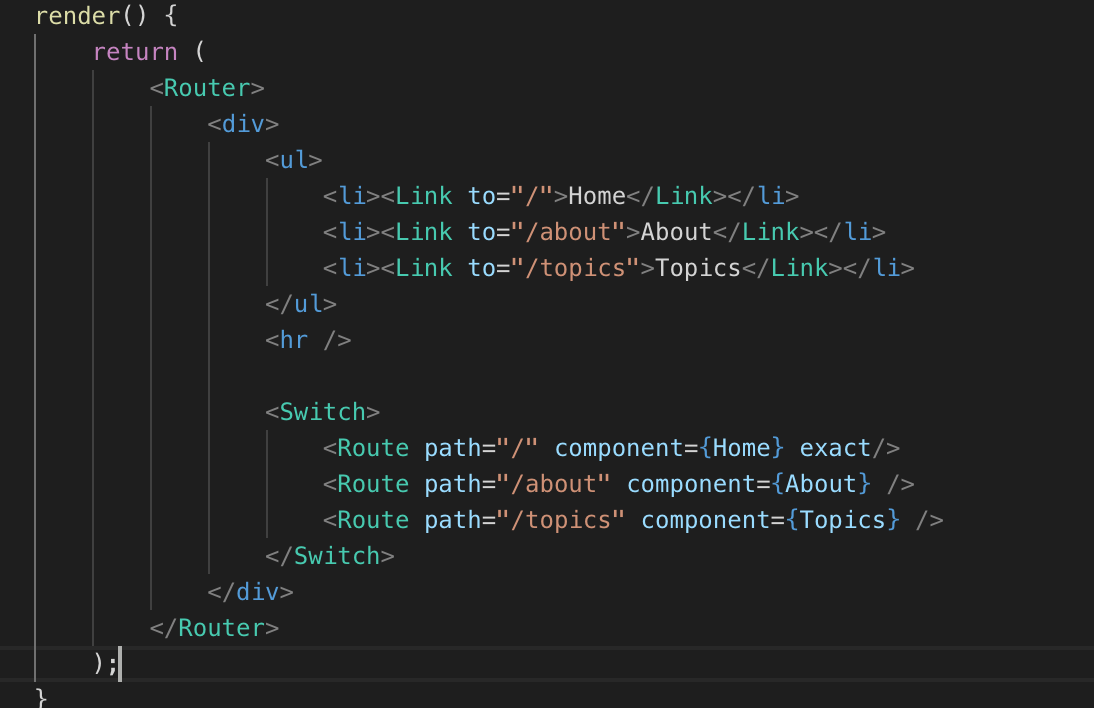Click the closing Router tag

(217, 627)
